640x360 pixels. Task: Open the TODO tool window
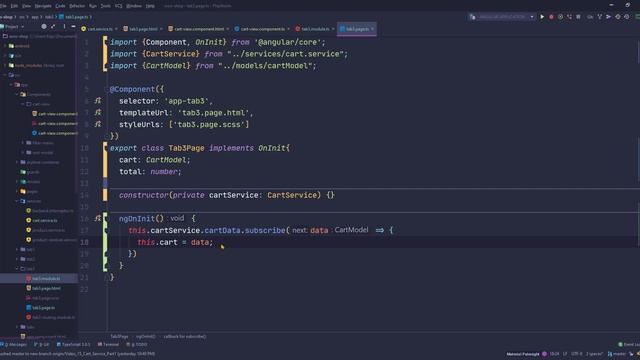point(137,344)
